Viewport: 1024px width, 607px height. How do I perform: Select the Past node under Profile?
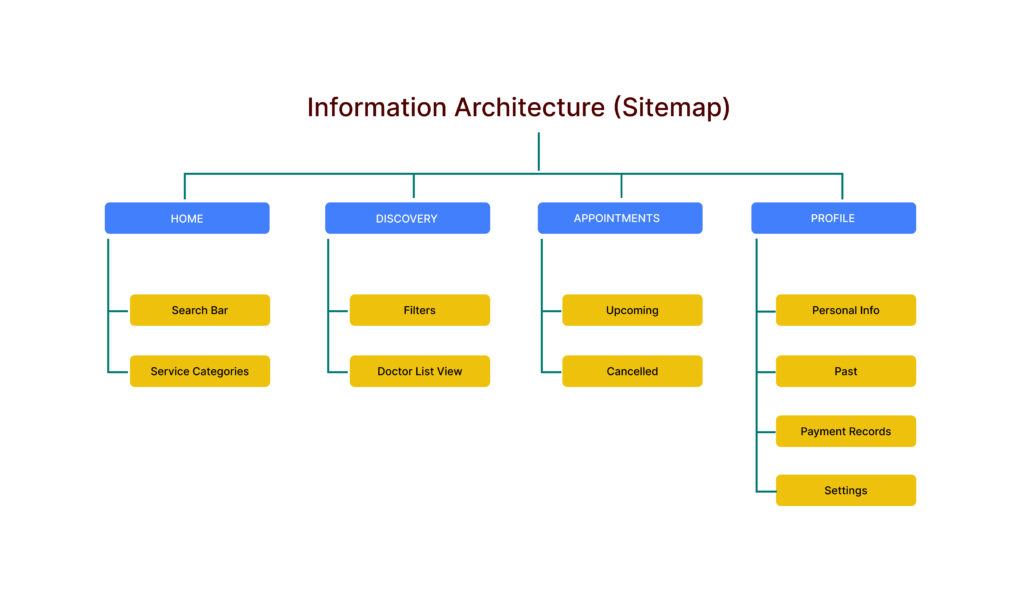click(846, 371)
